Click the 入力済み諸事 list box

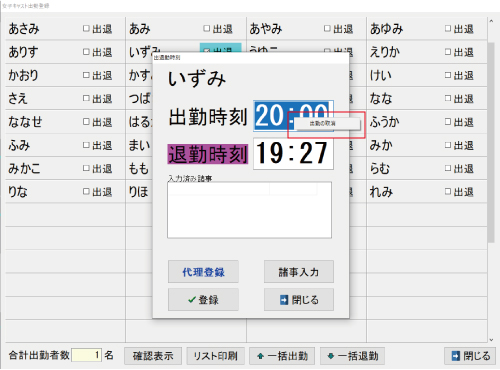tap(249, 210)
